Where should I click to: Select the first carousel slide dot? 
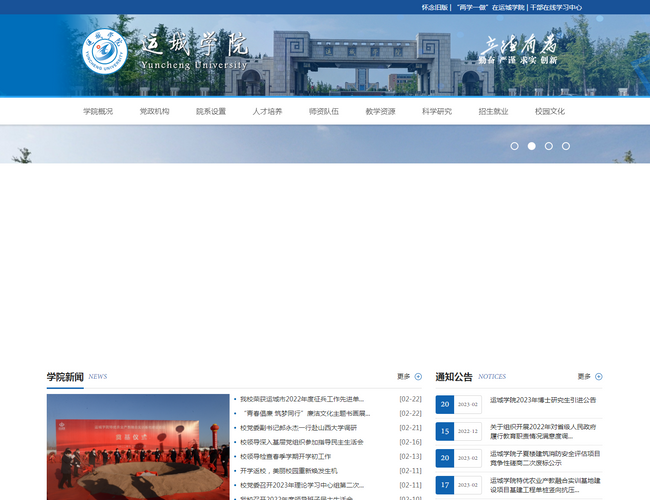click(514, 146)
